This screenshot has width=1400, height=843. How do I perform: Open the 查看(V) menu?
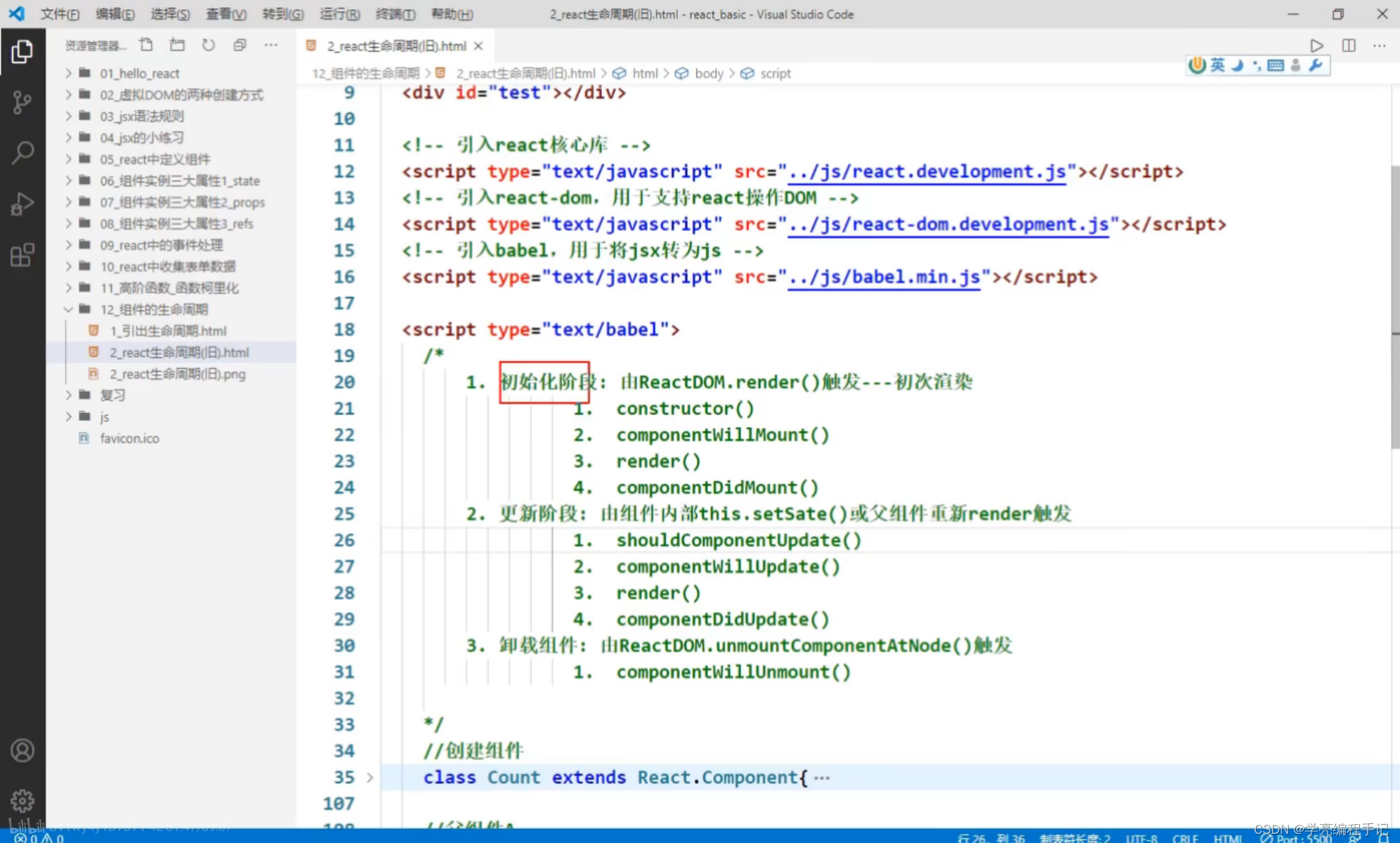coord(226,14)
